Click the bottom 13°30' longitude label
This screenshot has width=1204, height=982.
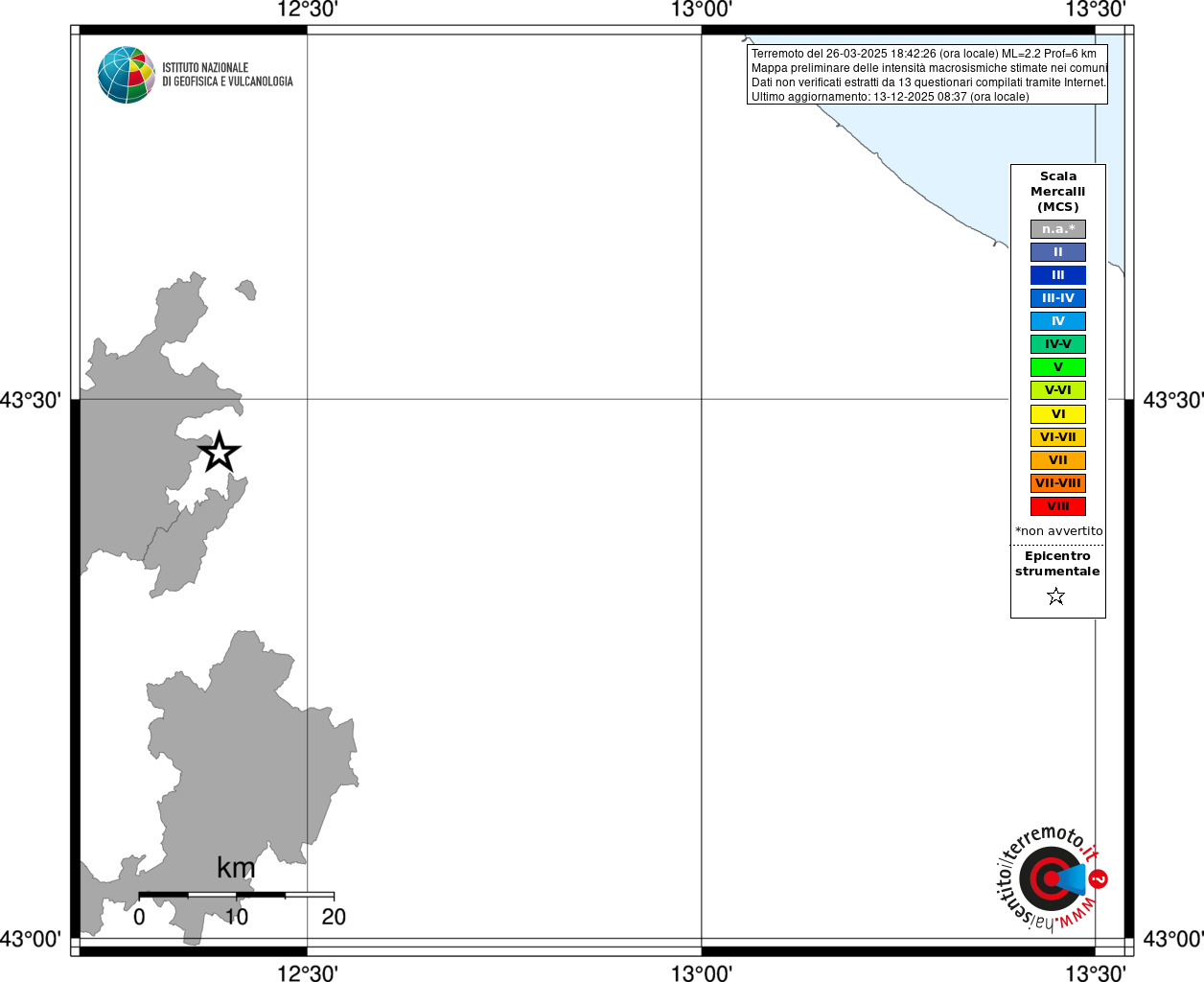point(1096,973)
